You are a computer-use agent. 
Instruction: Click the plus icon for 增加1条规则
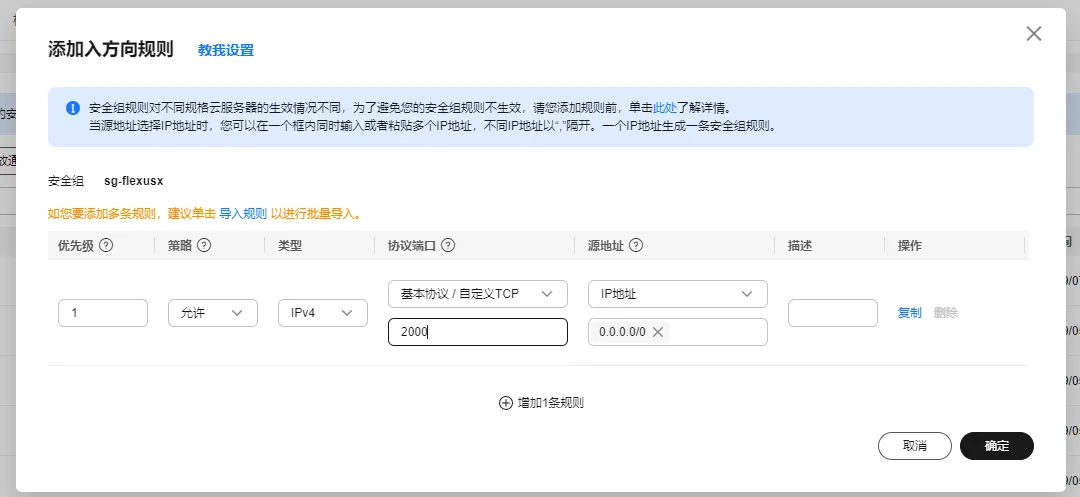coord(505,403)
